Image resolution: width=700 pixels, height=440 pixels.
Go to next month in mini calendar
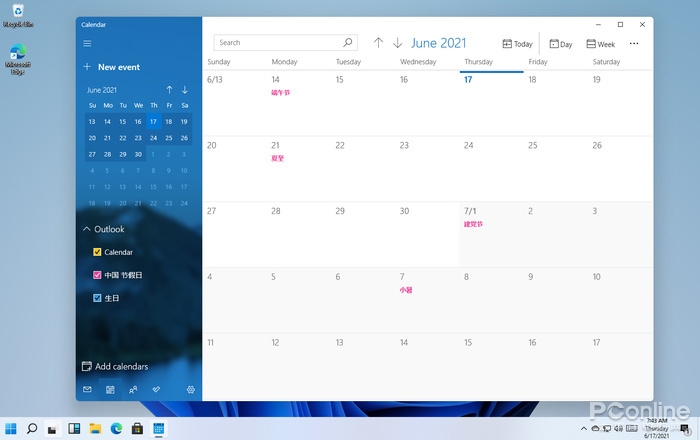click(x=184, y=90)
